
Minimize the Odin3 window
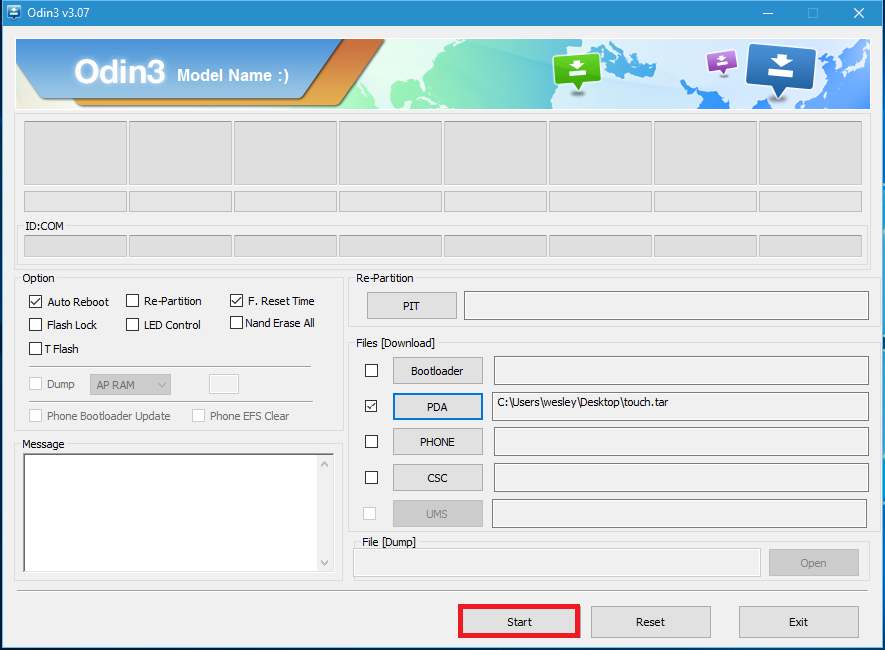pos(768,12)
